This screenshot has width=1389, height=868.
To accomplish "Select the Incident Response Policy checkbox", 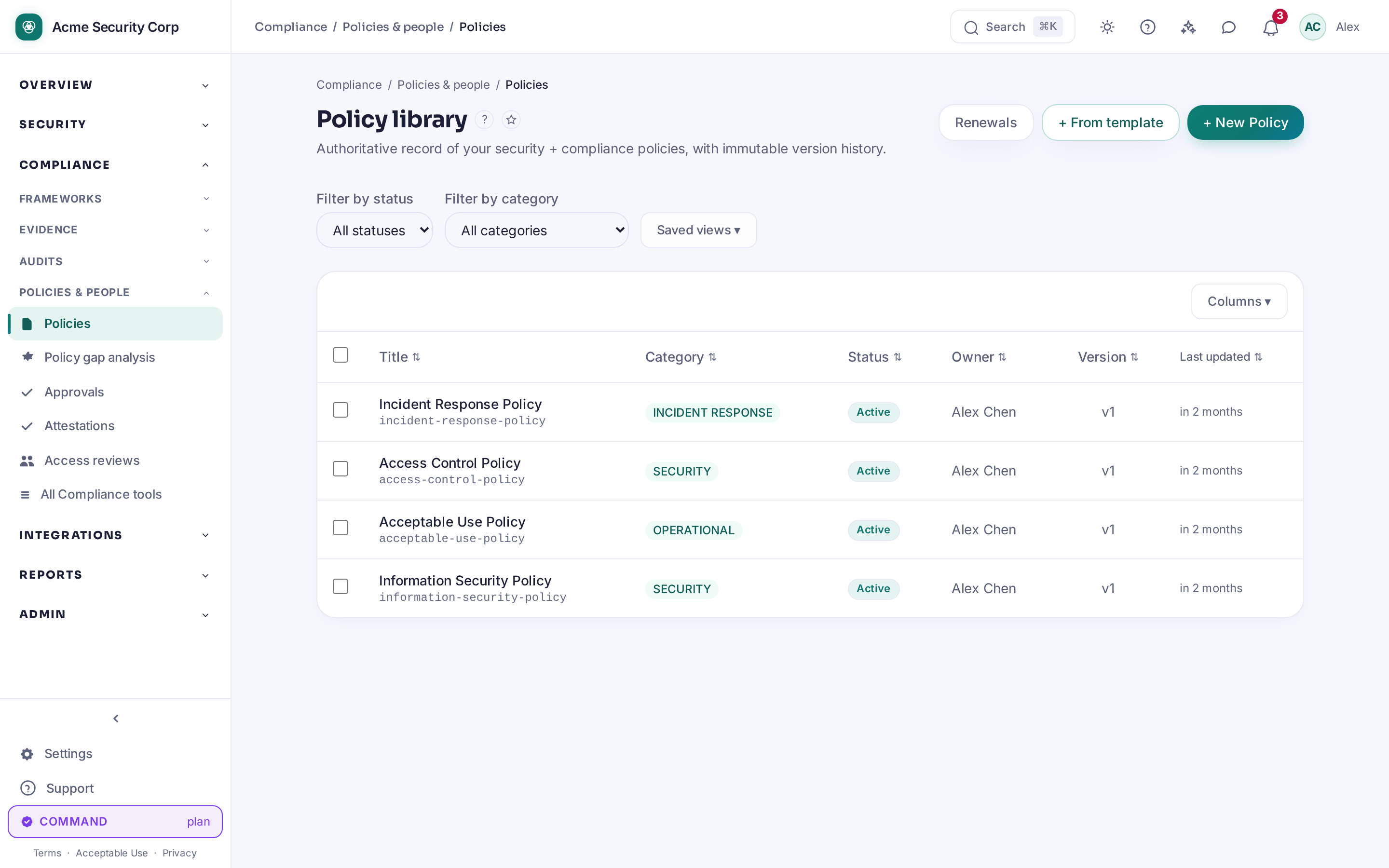I will click(x=340, y=410).
